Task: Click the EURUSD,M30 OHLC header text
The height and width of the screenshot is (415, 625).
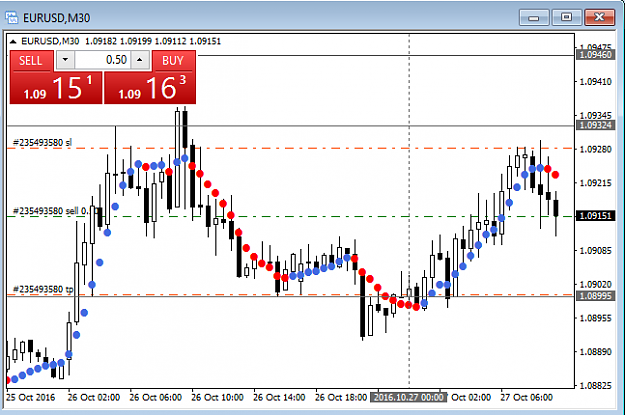Action: [x=121, y=41]
